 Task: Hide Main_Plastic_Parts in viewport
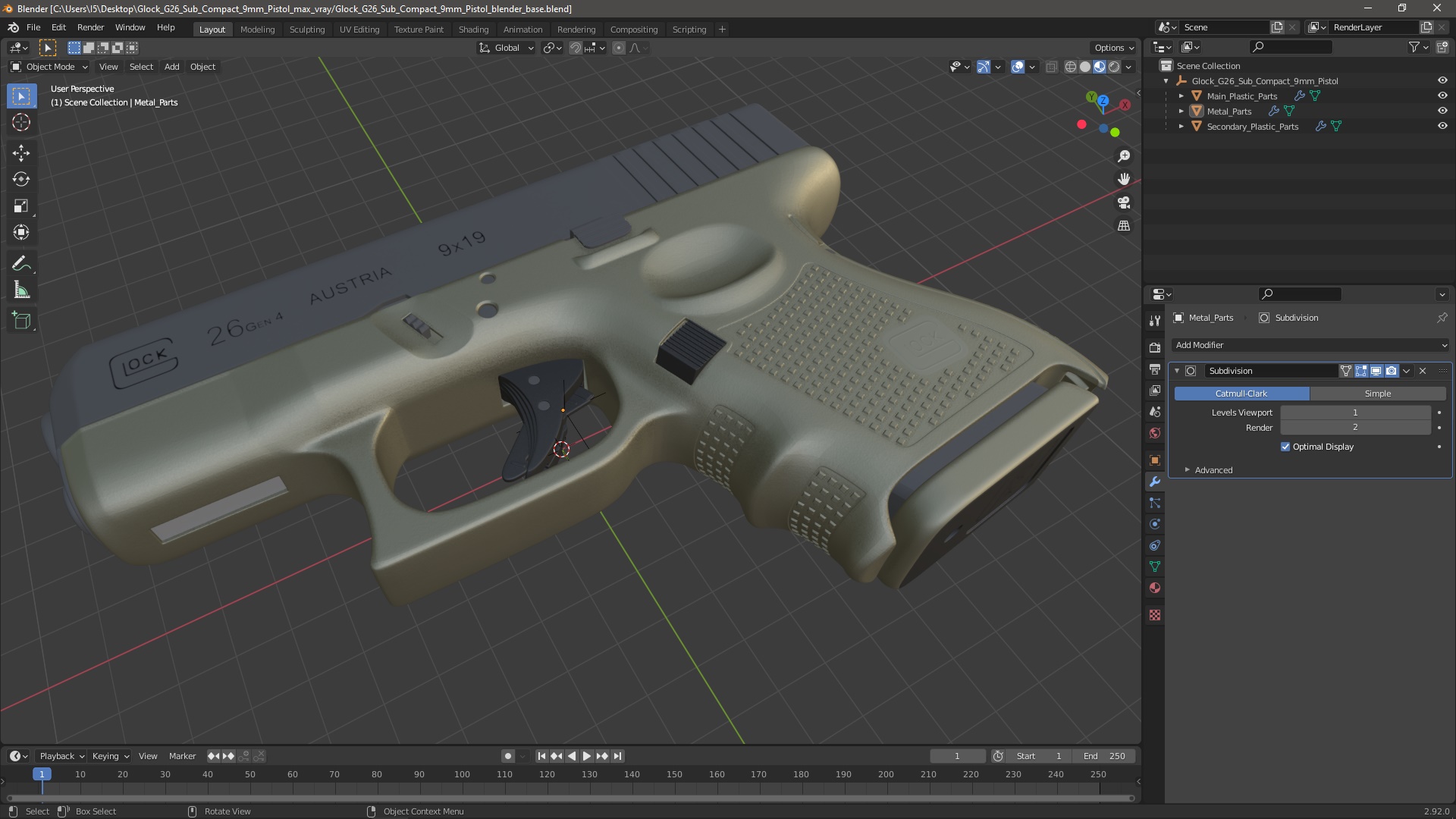click(1442, 96)
